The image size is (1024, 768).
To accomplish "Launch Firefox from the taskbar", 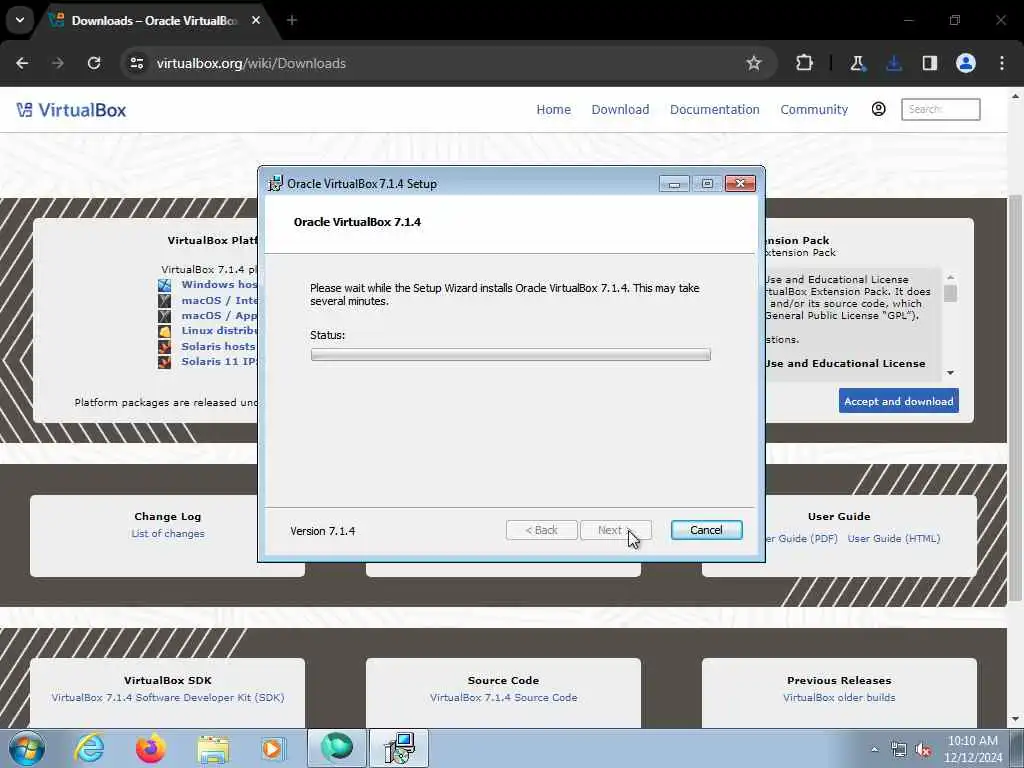I will 150,748.
